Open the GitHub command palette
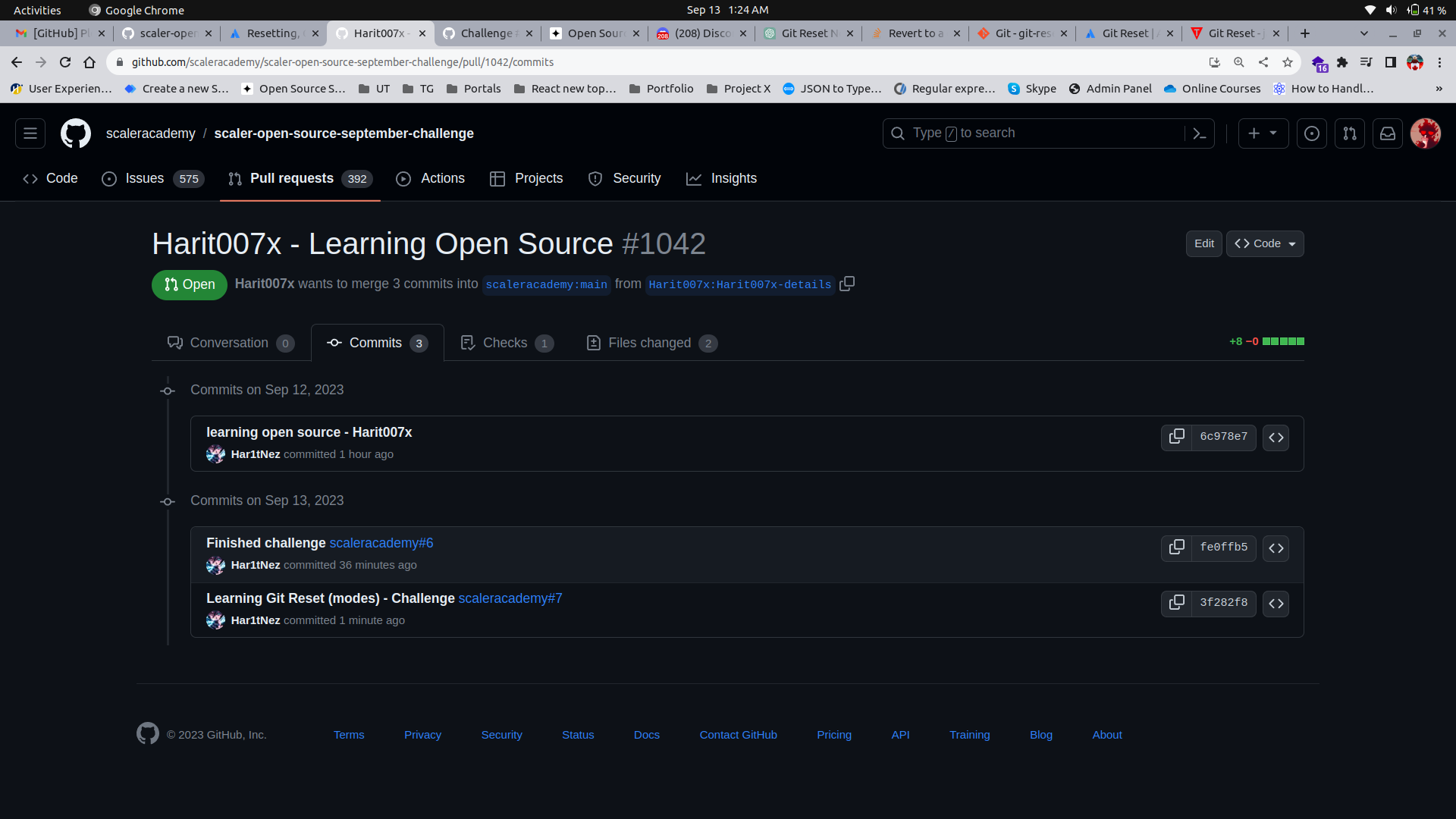 [1200, 133]
